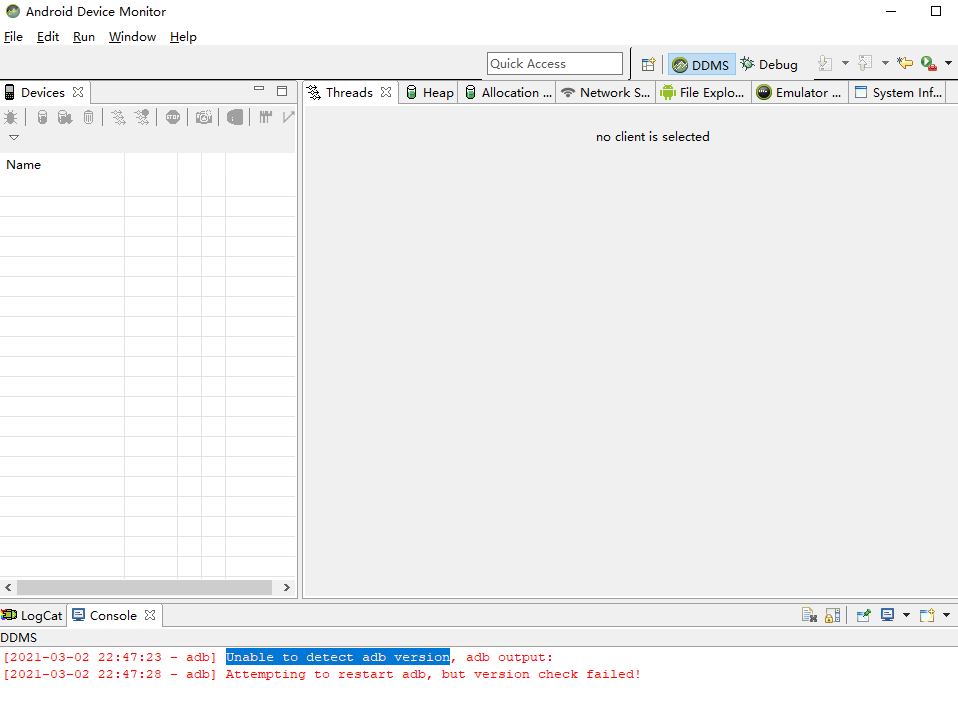Click the DDMS console label
958x703 pixels.
[18, 638]
